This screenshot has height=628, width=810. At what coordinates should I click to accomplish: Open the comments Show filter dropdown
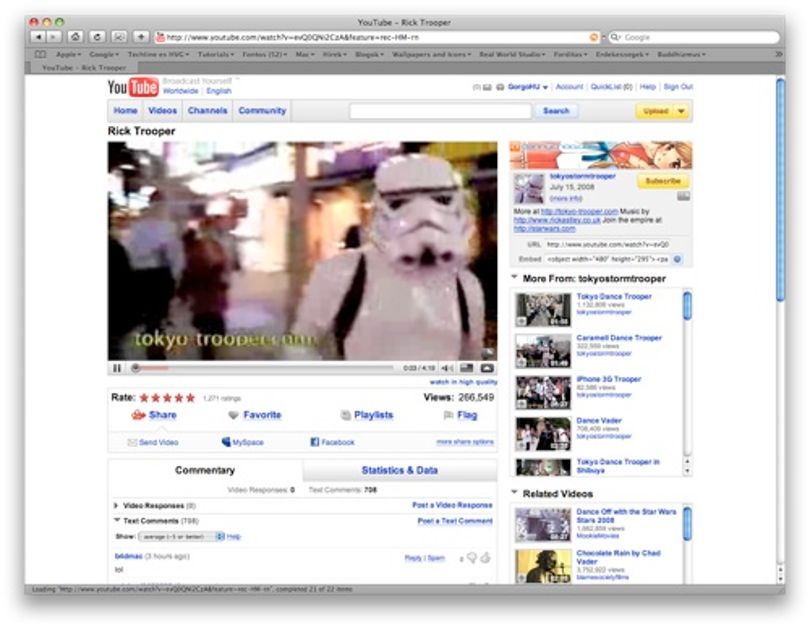click(181, 537)
